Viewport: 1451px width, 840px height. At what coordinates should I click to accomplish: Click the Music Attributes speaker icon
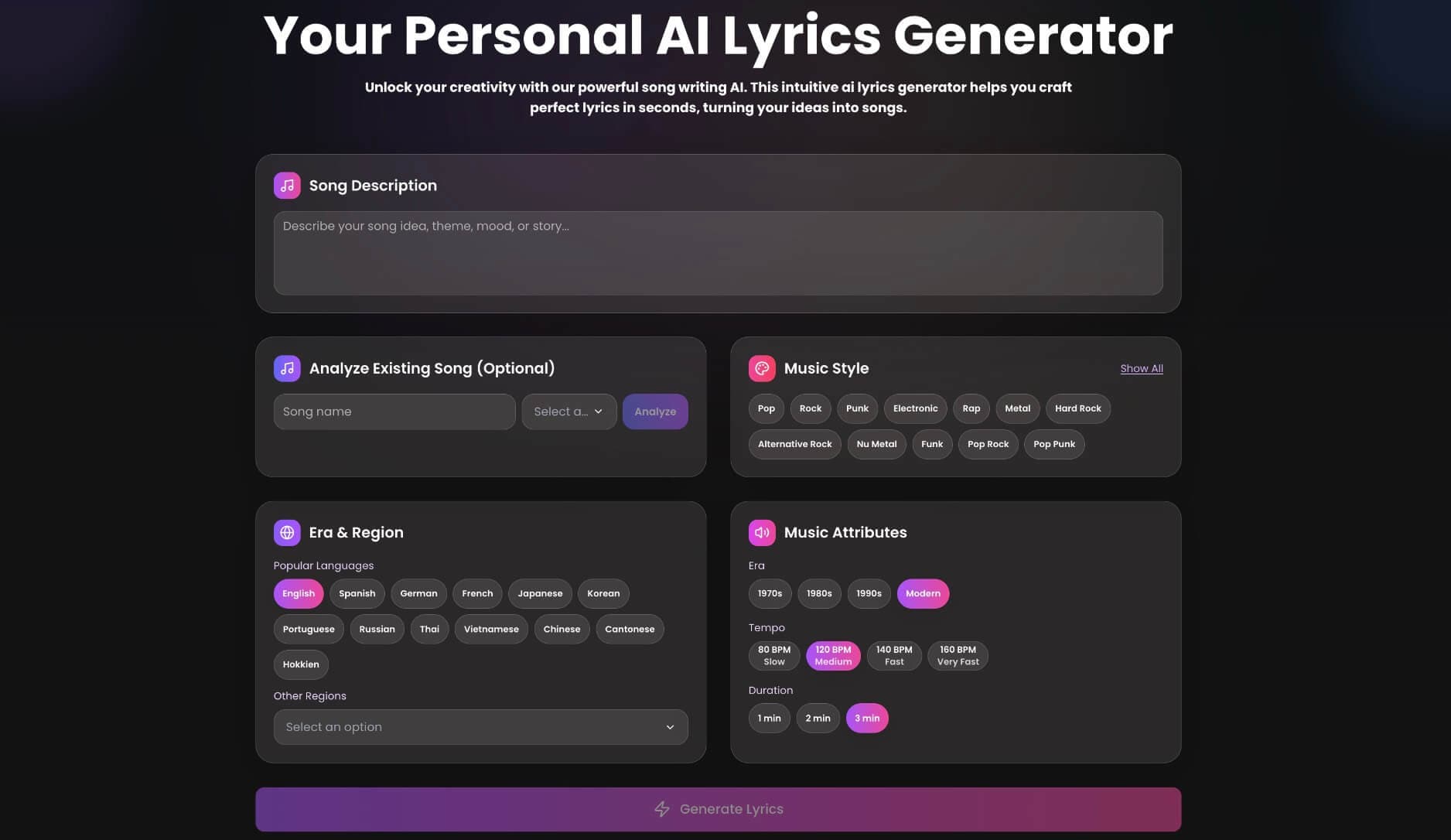pyautogui.click(x=762, y=532)
